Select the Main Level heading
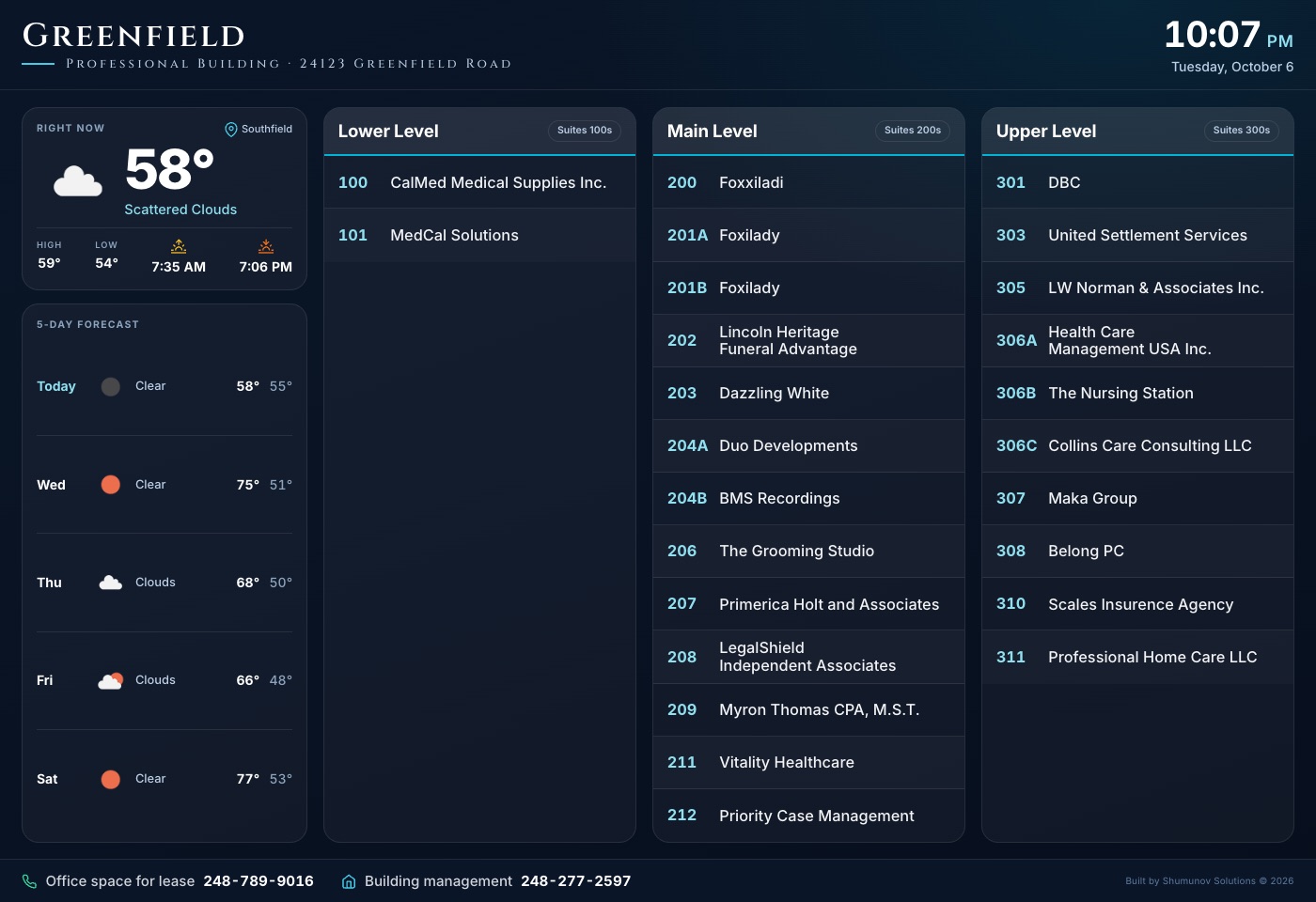 (713, 132)
